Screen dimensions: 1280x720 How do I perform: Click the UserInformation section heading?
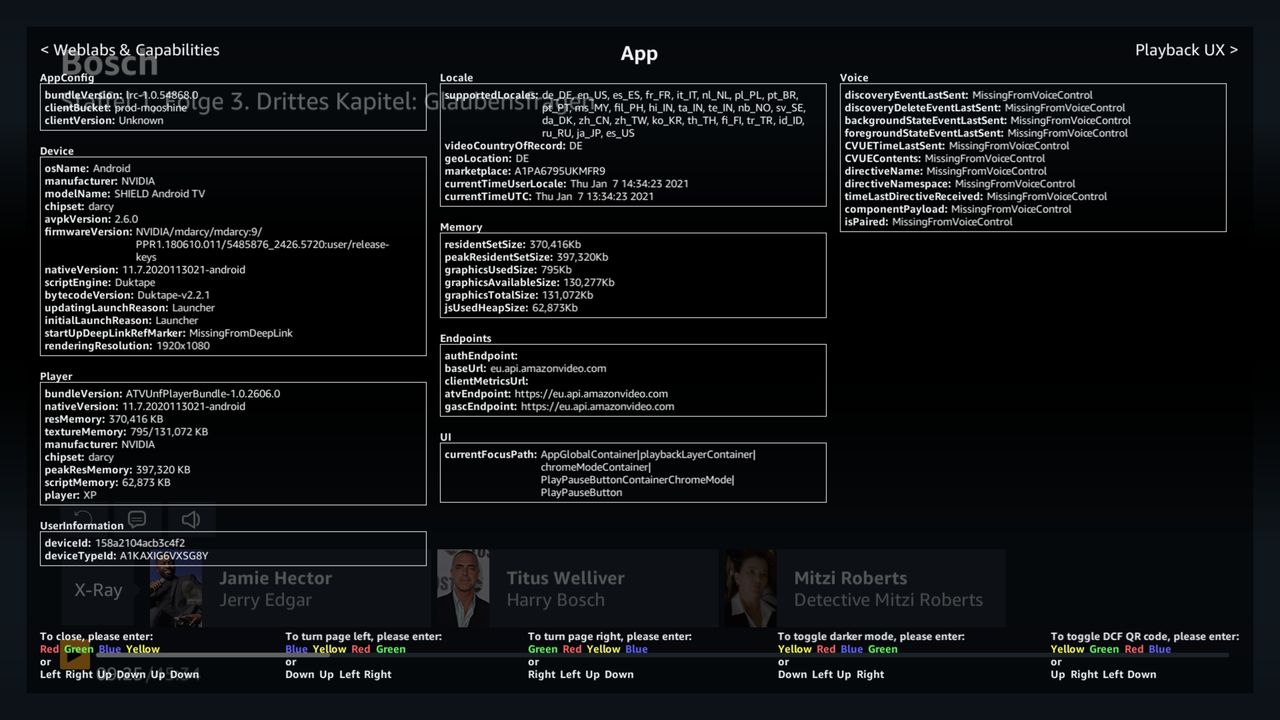point(82,526)
